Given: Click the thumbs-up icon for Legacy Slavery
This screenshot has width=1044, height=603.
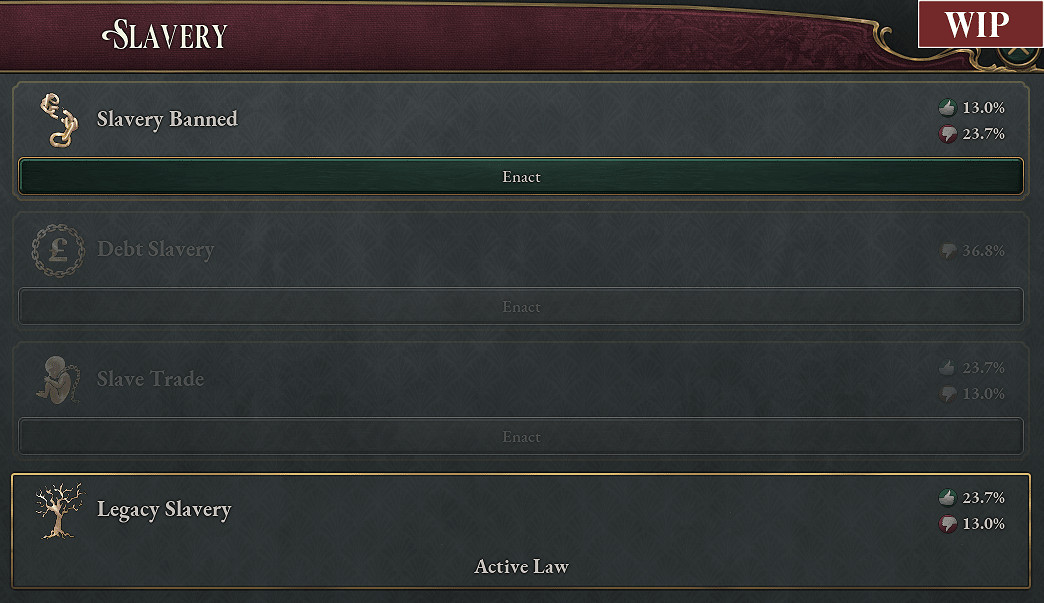Looking at the screenshot, I should click(x=947, y=498).
